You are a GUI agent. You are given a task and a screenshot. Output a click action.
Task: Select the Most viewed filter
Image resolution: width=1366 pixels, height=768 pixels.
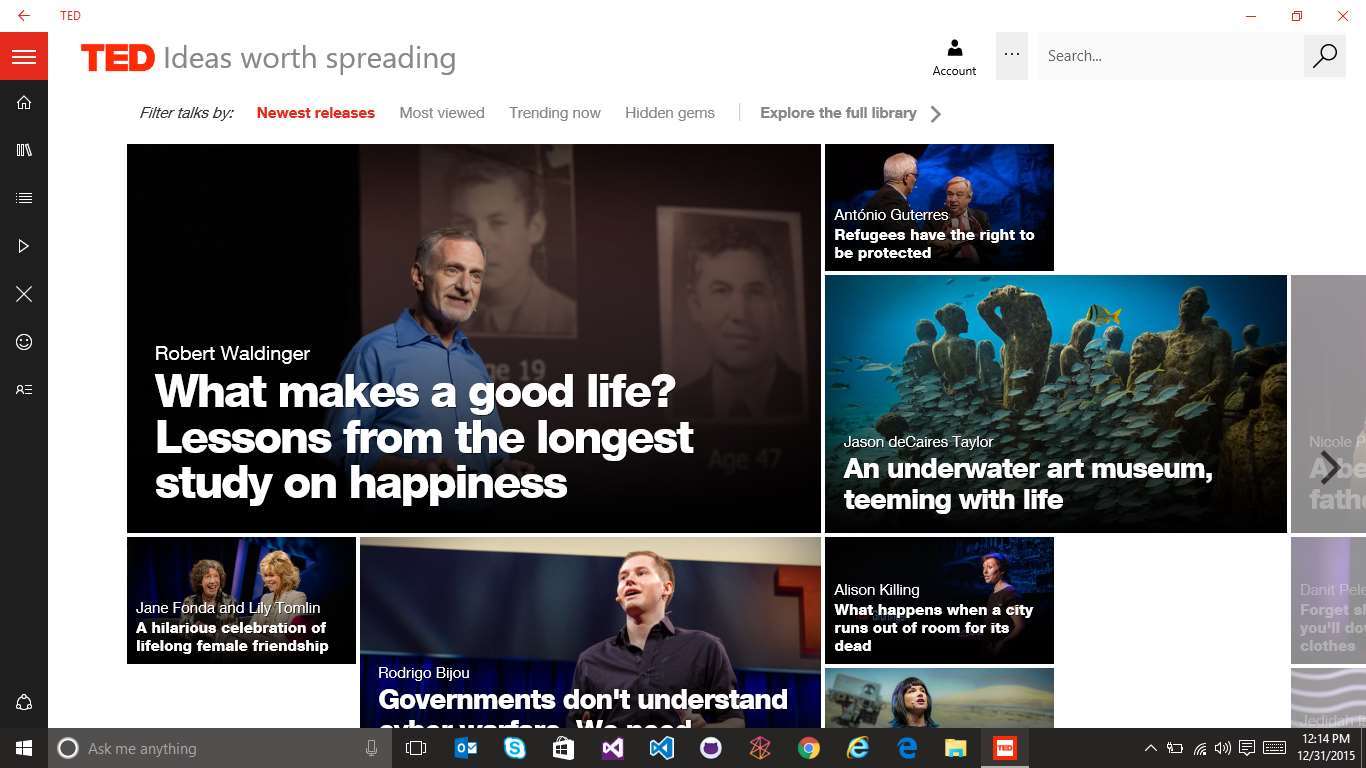click(442, 113)
